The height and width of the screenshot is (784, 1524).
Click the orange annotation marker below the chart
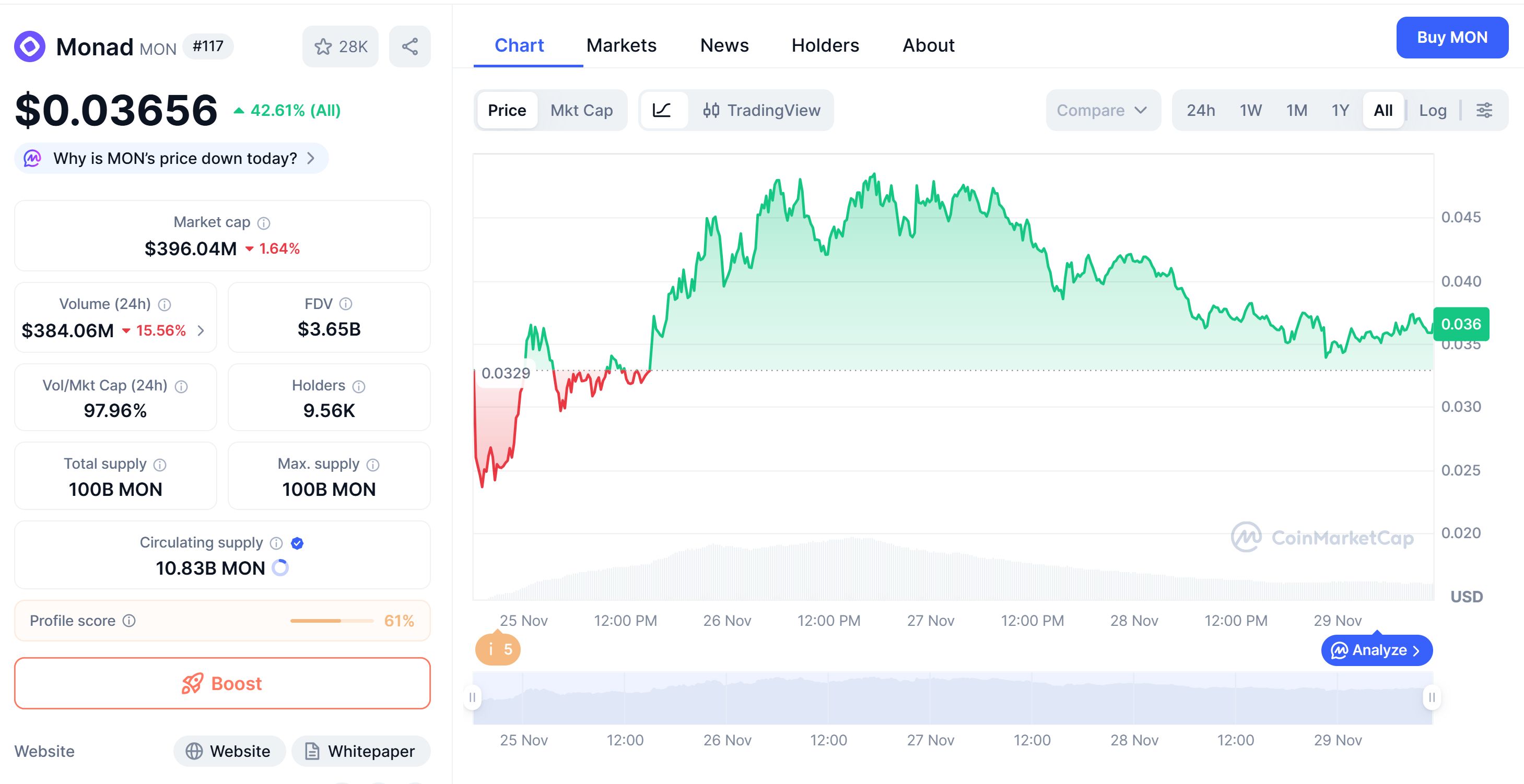[497, 649]
